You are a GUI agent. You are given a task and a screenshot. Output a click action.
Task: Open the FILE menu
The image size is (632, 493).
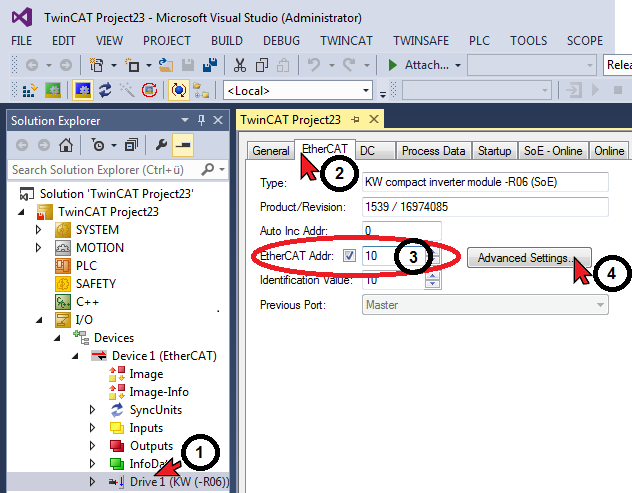(21, 41)
